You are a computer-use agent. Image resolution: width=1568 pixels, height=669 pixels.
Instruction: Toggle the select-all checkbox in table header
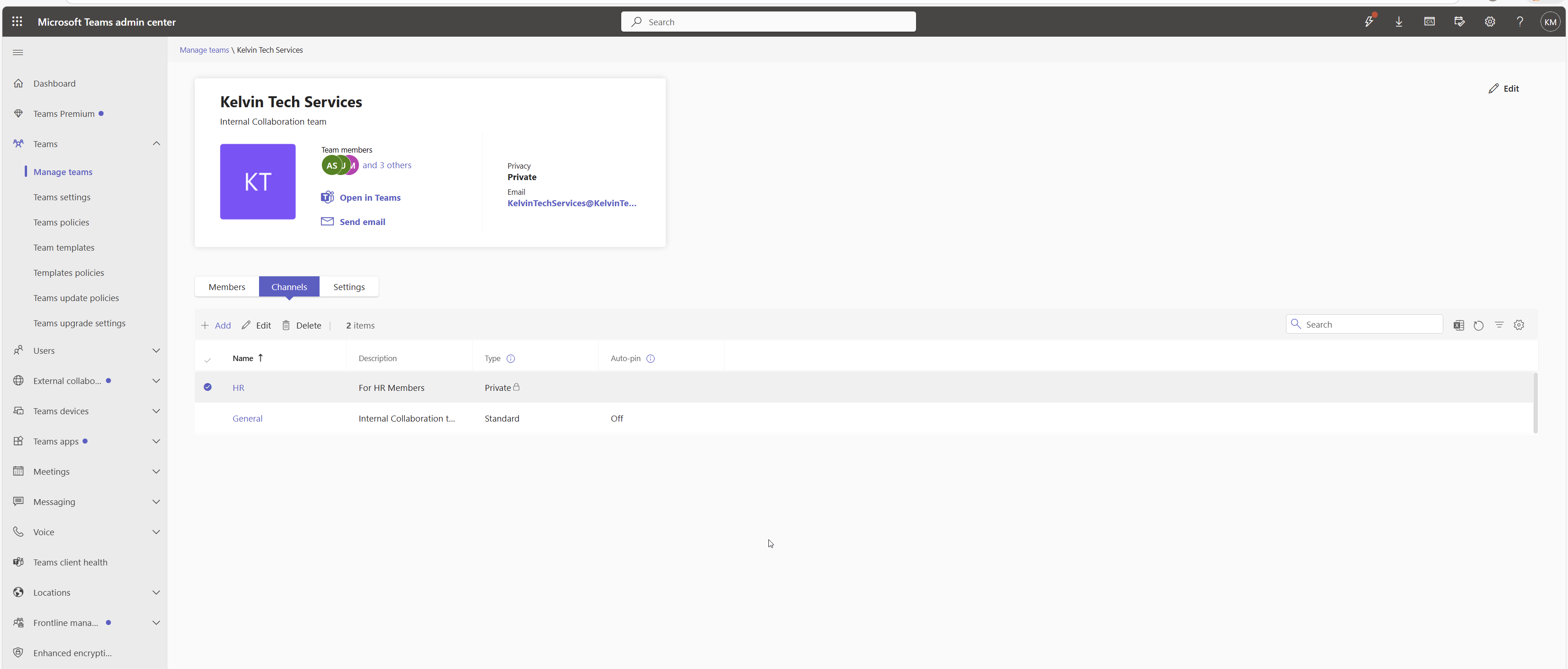[208, 359]
